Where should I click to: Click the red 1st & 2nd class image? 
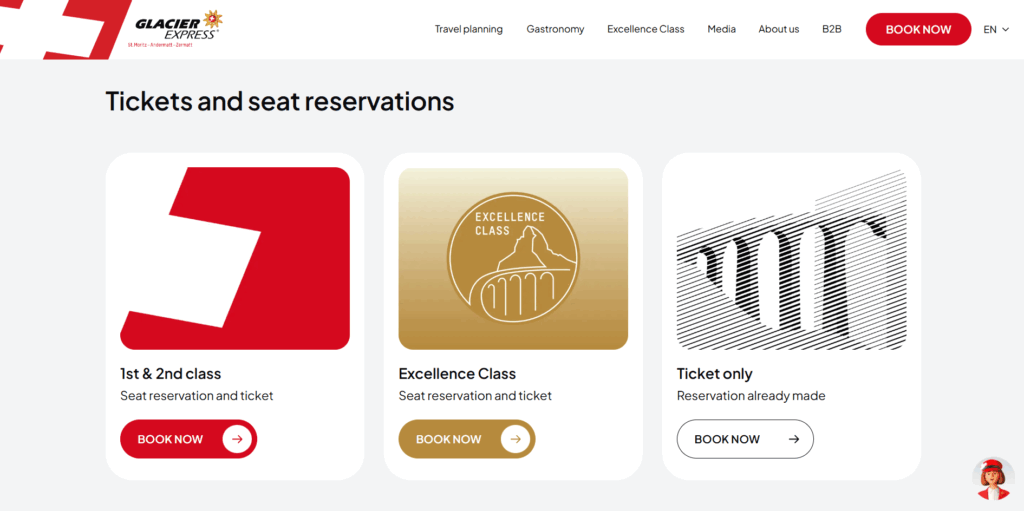point(235,258)
